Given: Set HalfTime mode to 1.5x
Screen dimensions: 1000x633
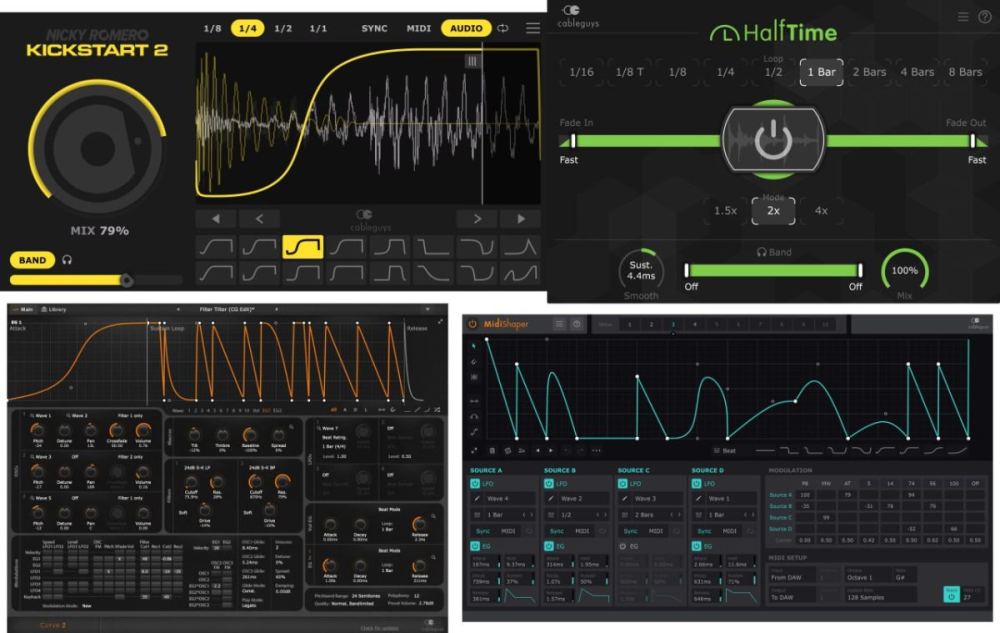Looking at the screenshot, I should click(725, 210).
